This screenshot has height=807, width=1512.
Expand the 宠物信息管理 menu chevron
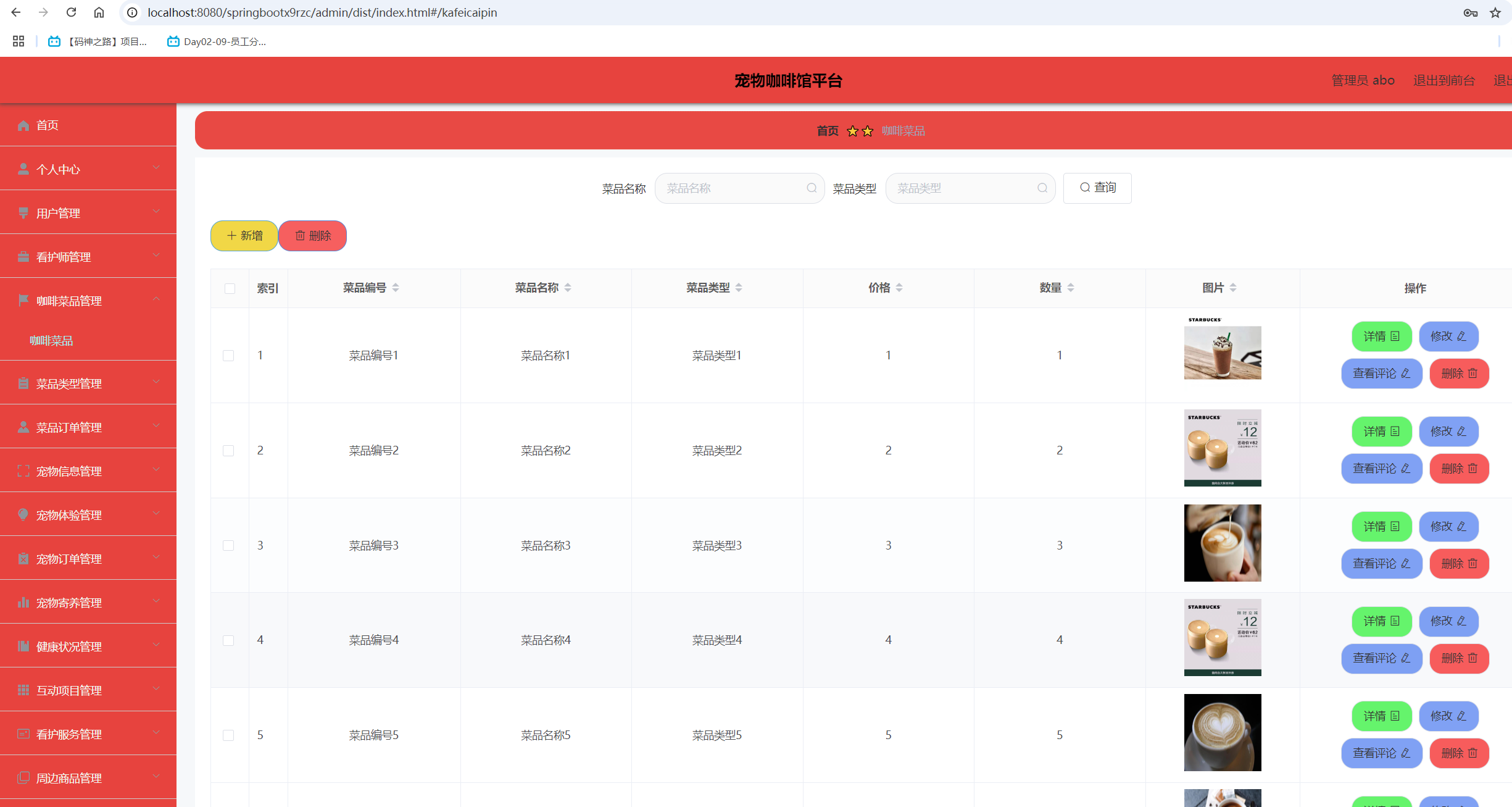click(x=156, y=470)
